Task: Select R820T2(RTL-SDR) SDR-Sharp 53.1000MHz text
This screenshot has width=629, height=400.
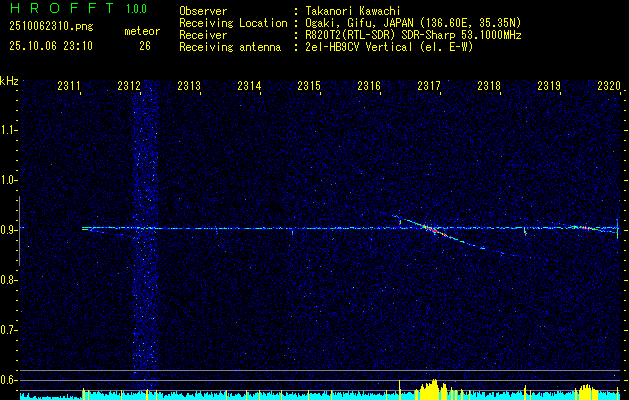Action: click(x=413, y=35)
